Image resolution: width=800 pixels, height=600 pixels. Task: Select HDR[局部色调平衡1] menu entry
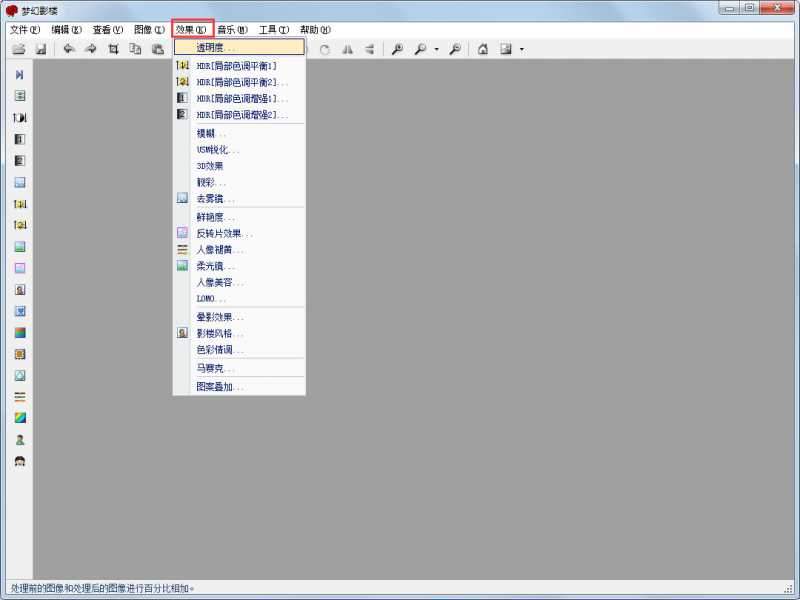pos(240,65)
